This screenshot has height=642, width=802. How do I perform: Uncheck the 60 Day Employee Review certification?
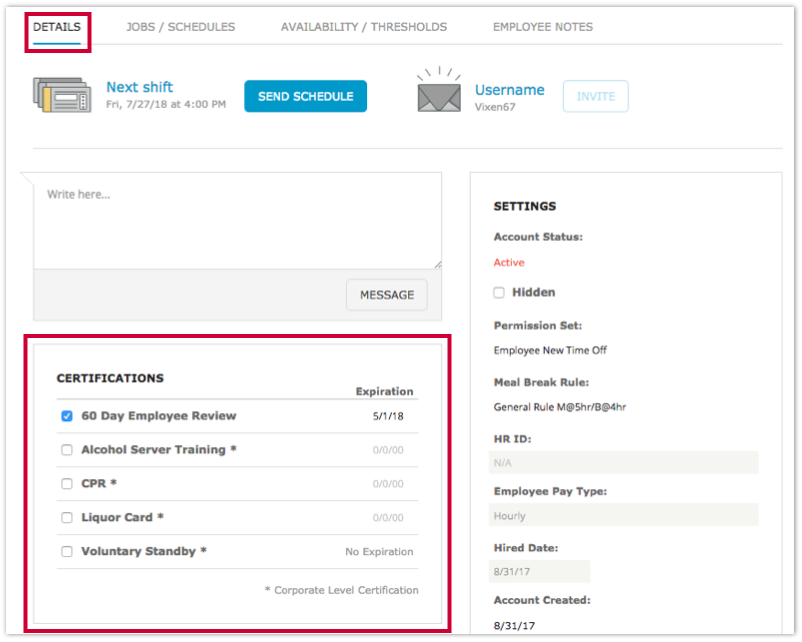click(67, 416)
